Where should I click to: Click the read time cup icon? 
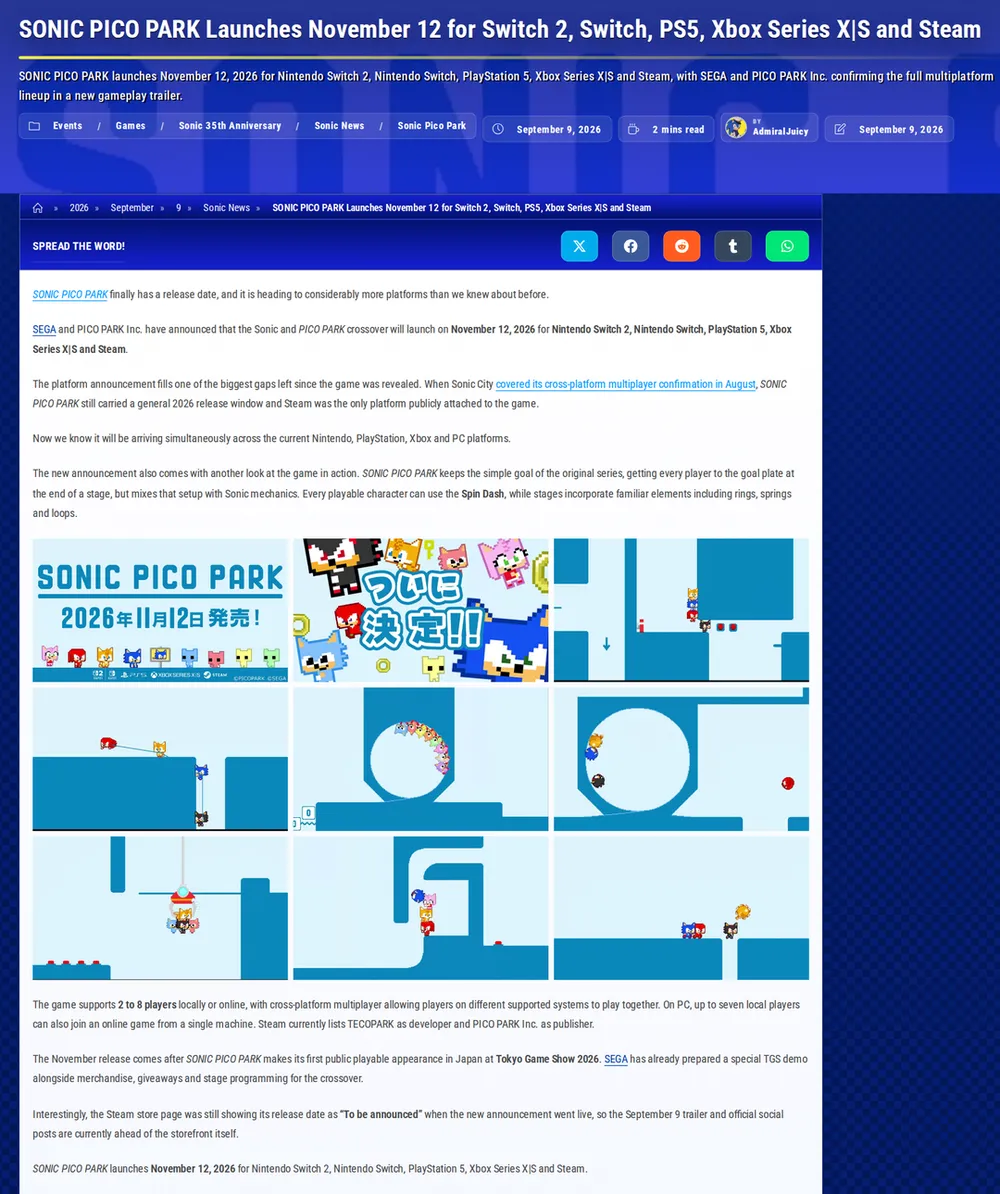[633, 129]
